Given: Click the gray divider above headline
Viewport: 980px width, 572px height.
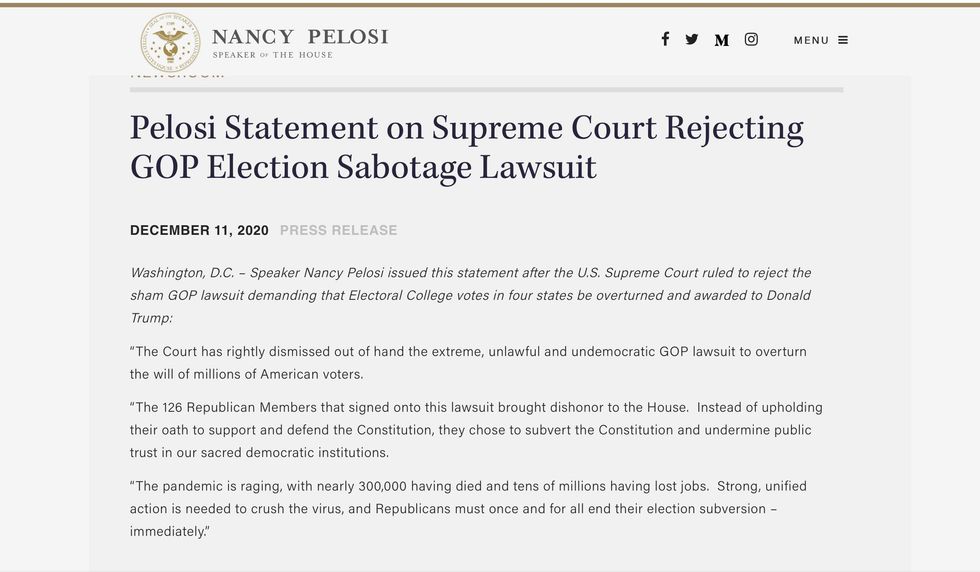Looking at the screenshot, I should click(486, 90).
